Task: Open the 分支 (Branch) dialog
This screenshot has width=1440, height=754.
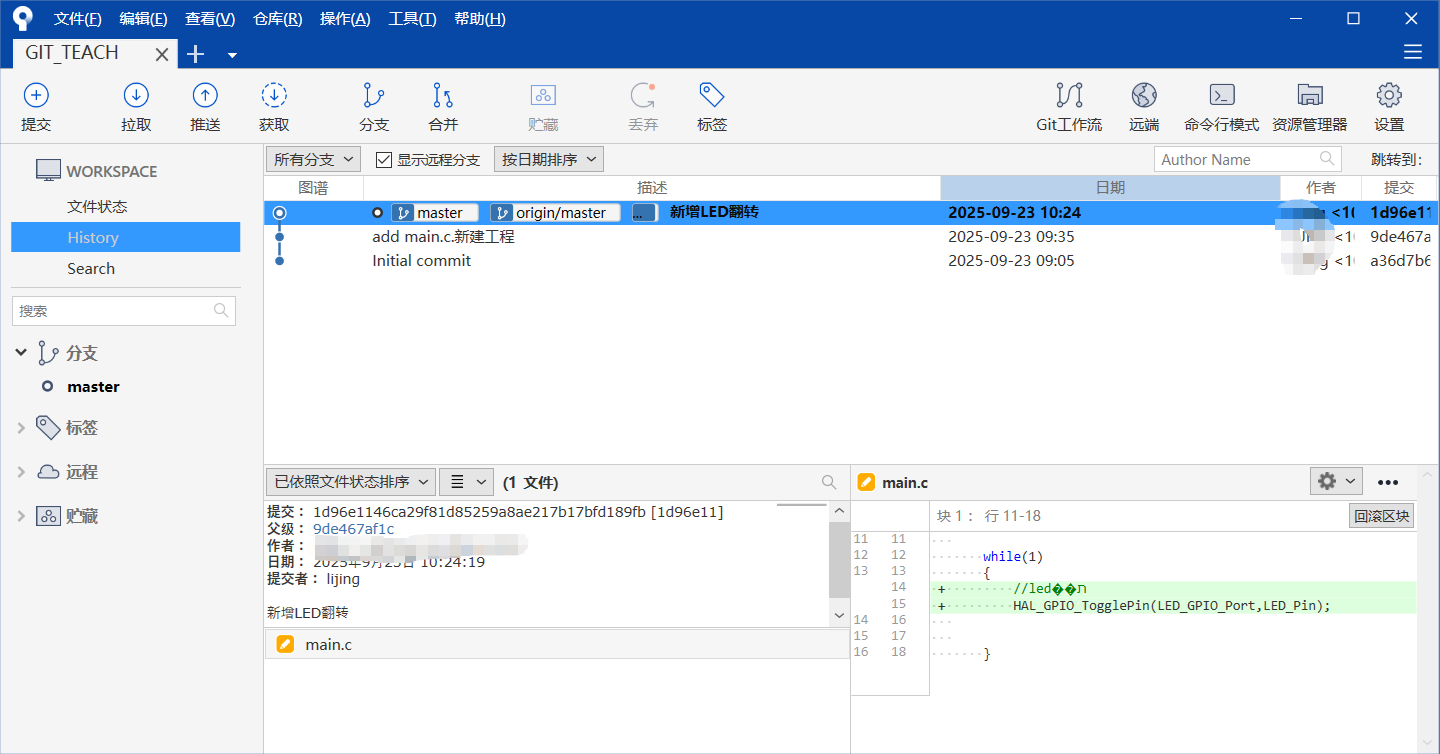Action: pyautogui.click(x=373, y=105)
